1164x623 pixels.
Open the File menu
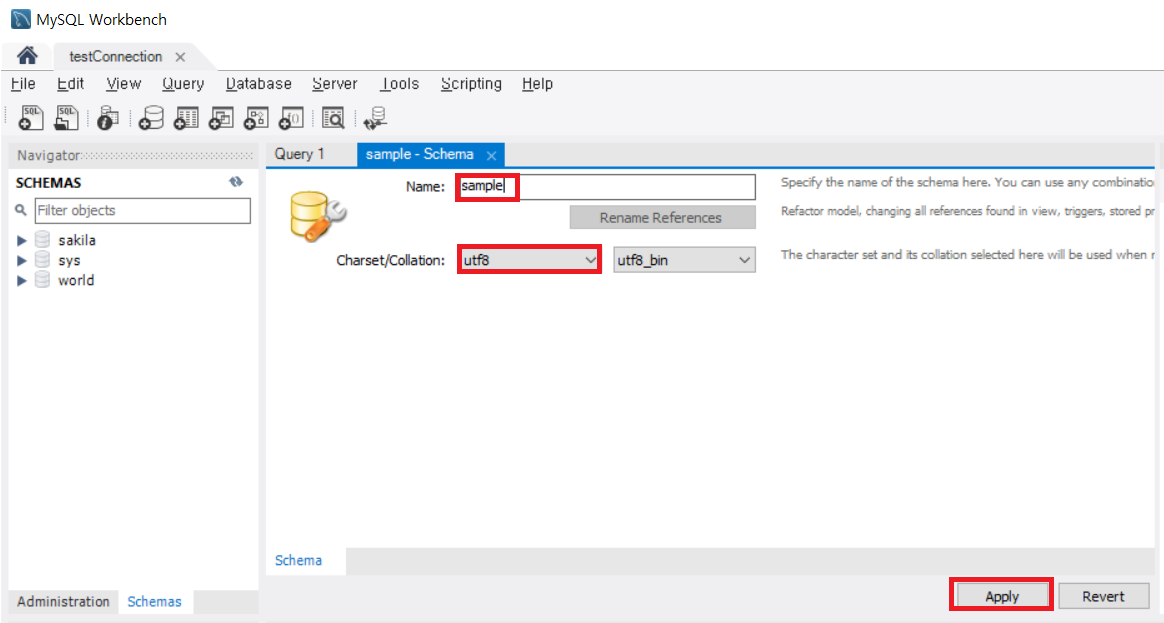[x=23, y=84]
